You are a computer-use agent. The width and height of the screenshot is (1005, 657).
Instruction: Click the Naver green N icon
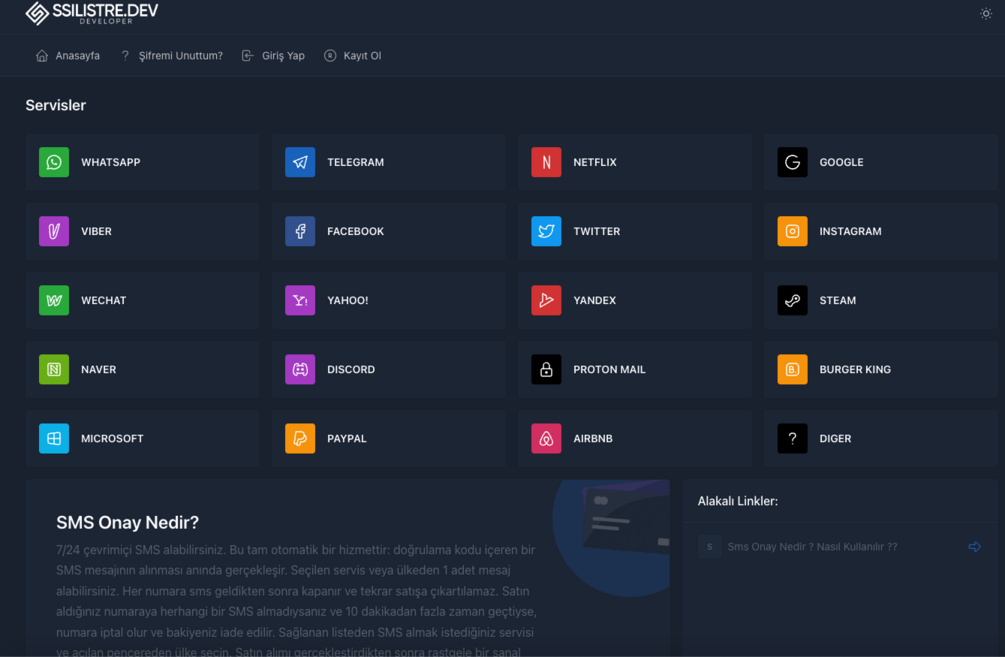point(54,370)
